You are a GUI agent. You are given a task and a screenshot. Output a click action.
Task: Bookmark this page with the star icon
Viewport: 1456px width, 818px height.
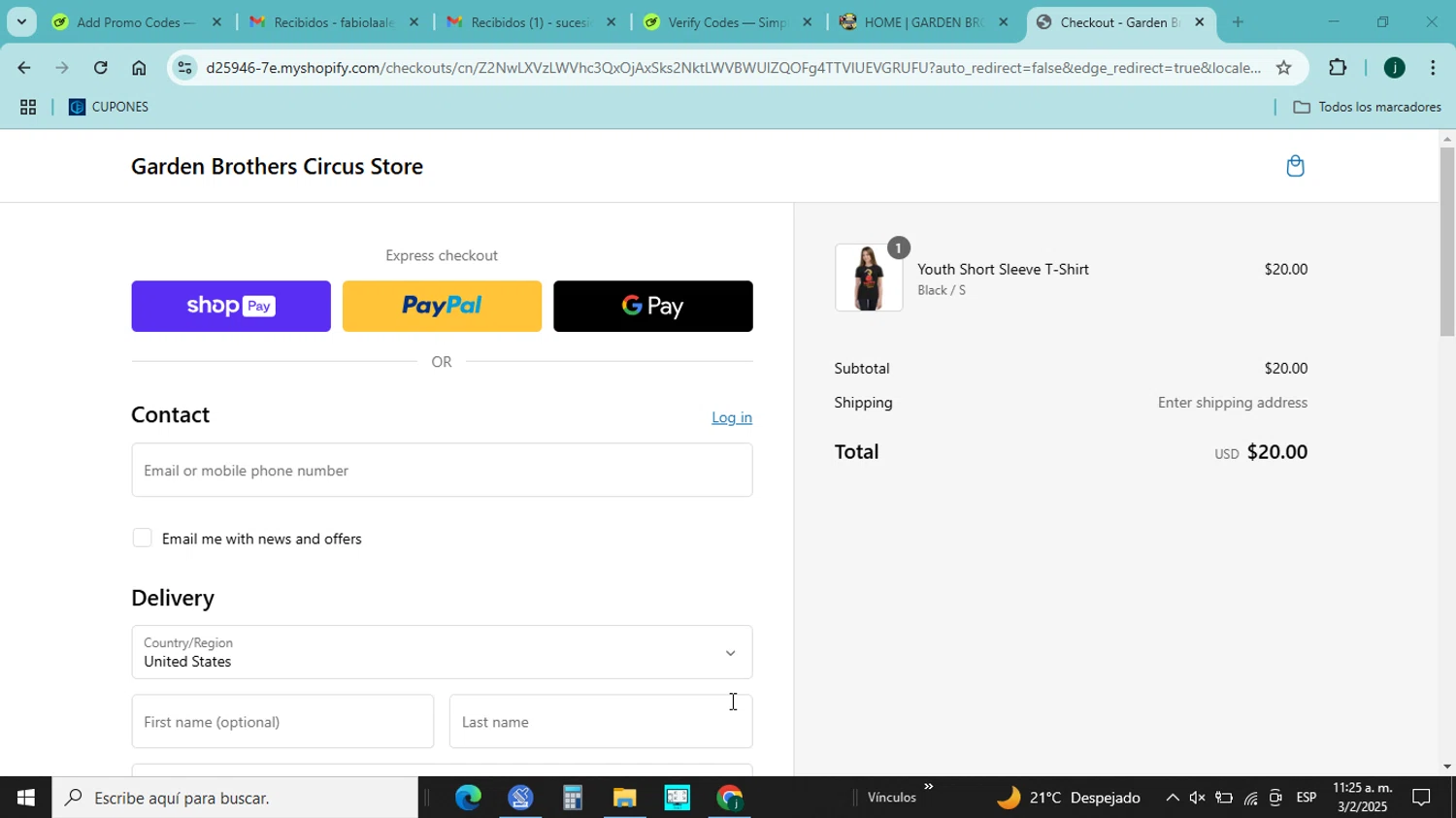coord(1283,67)
